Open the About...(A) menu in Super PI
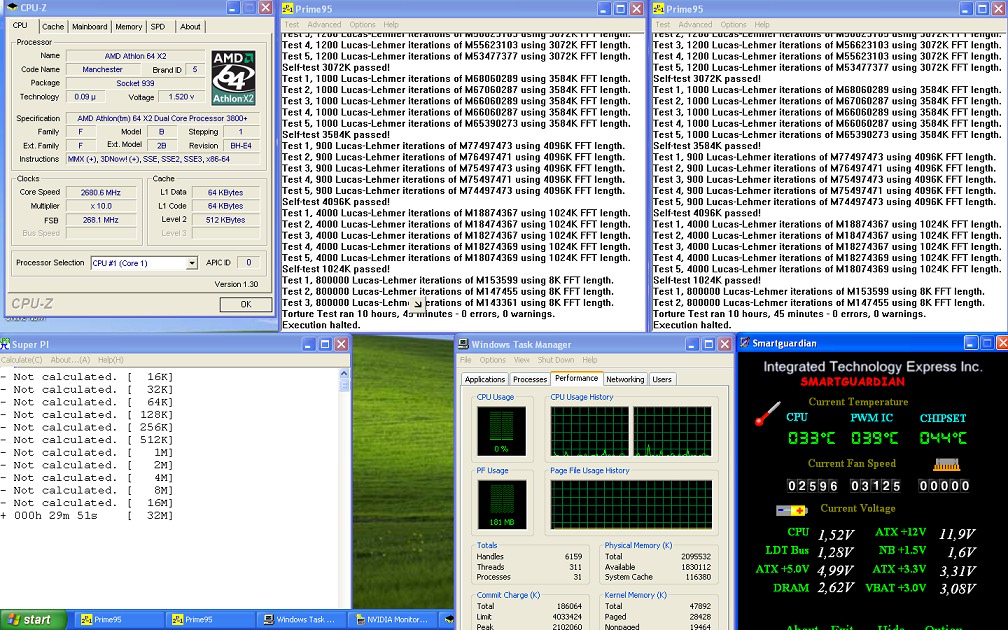Viewport: 1008px width, 630px height. (70, 360)
